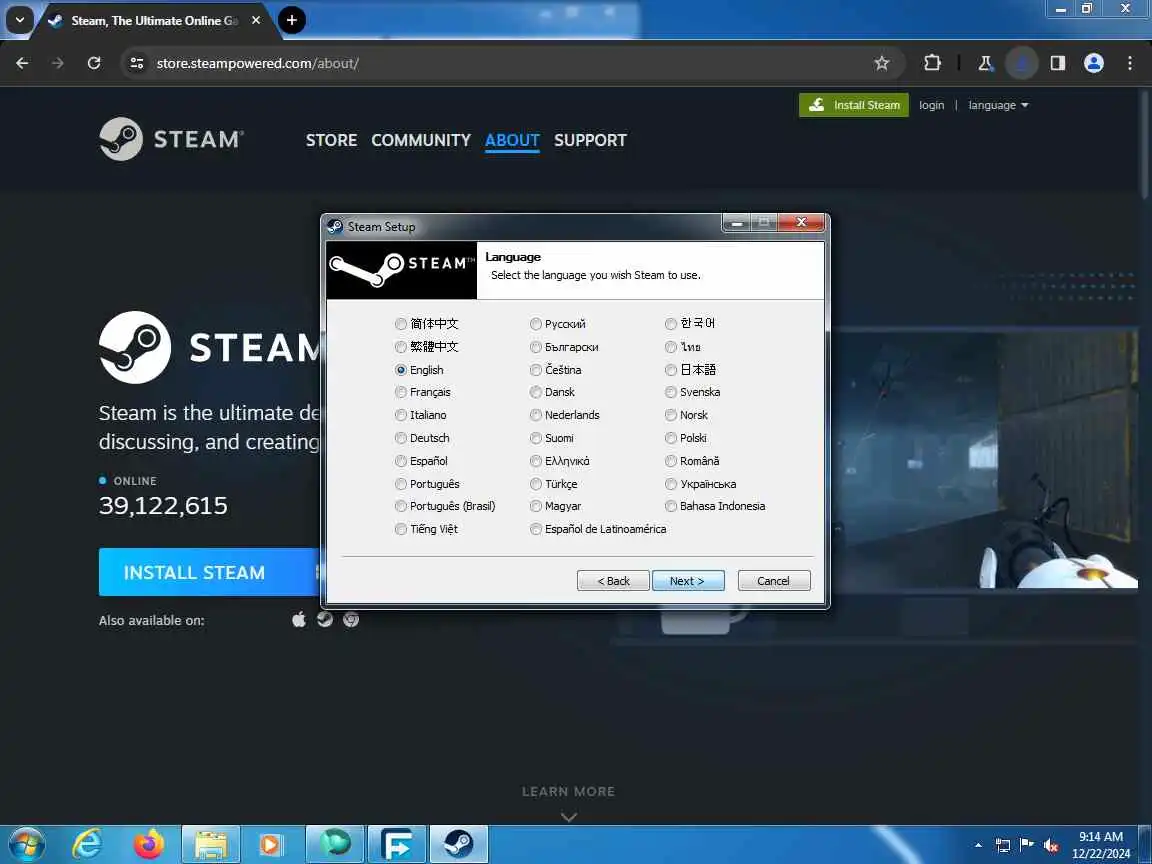This screenshot has height=864, width=1152.
Task: Select Português (Brasil) option
Action: 400,506
